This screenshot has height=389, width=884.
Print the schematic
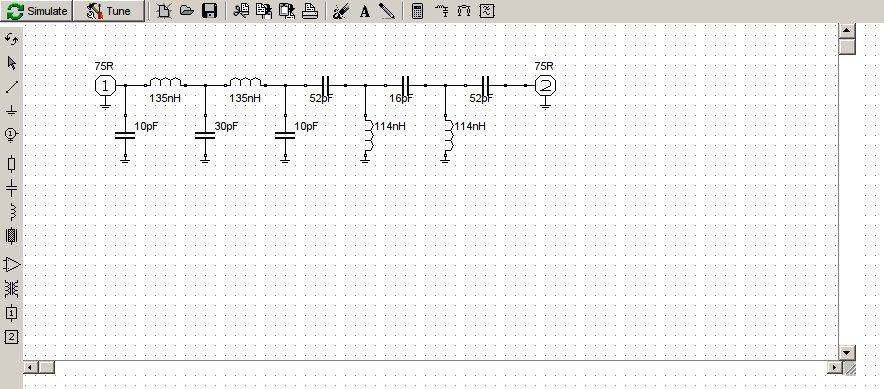(x=310, y=11)
